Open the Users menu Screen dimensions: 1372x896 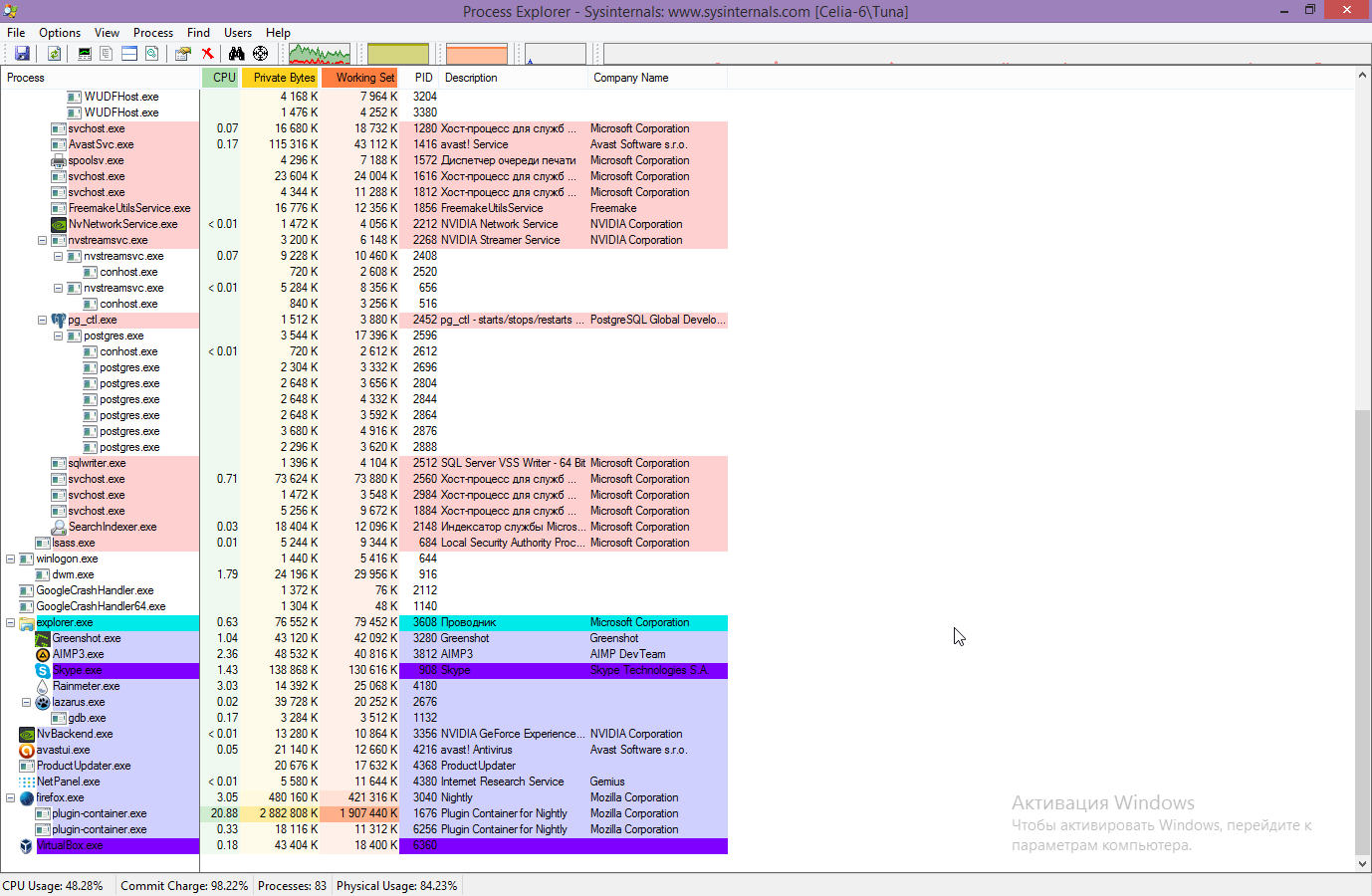tap(238, 33)
